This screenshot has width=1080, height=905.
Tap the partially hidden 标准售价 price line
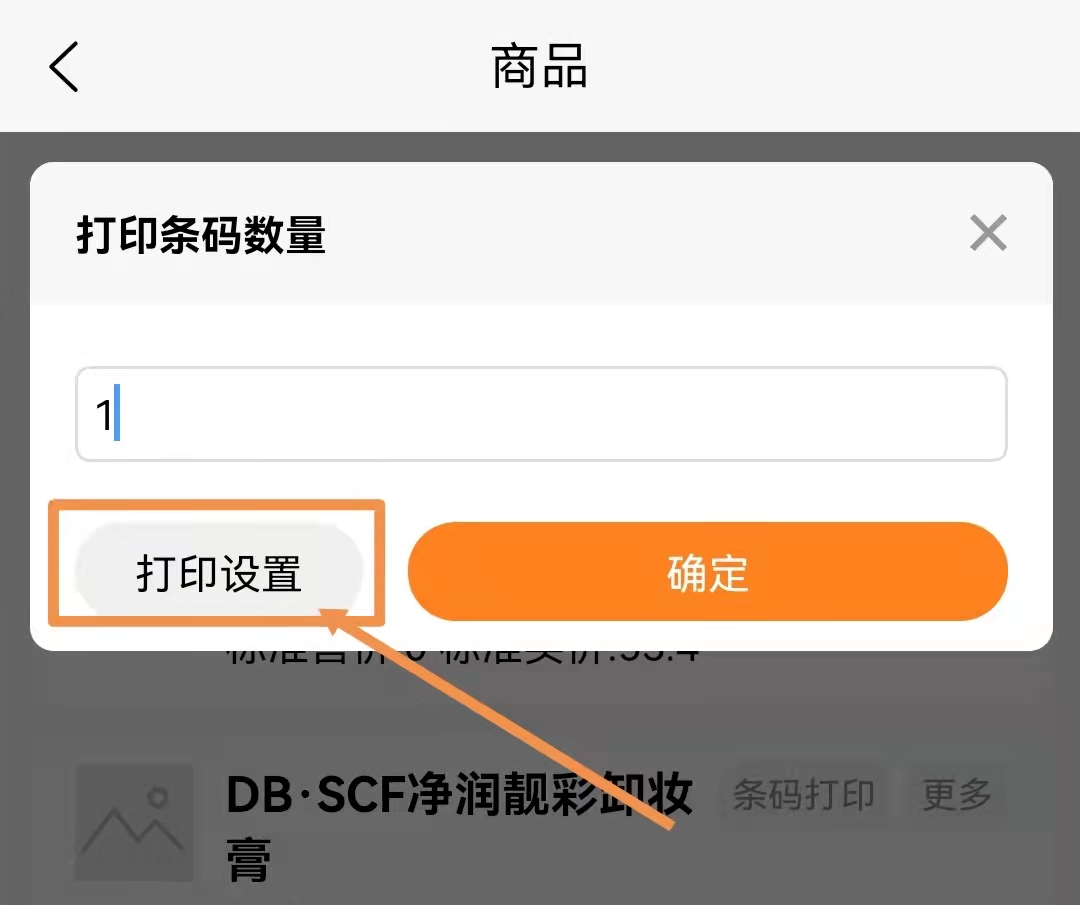pyautogui.click(x=461, y=656)
